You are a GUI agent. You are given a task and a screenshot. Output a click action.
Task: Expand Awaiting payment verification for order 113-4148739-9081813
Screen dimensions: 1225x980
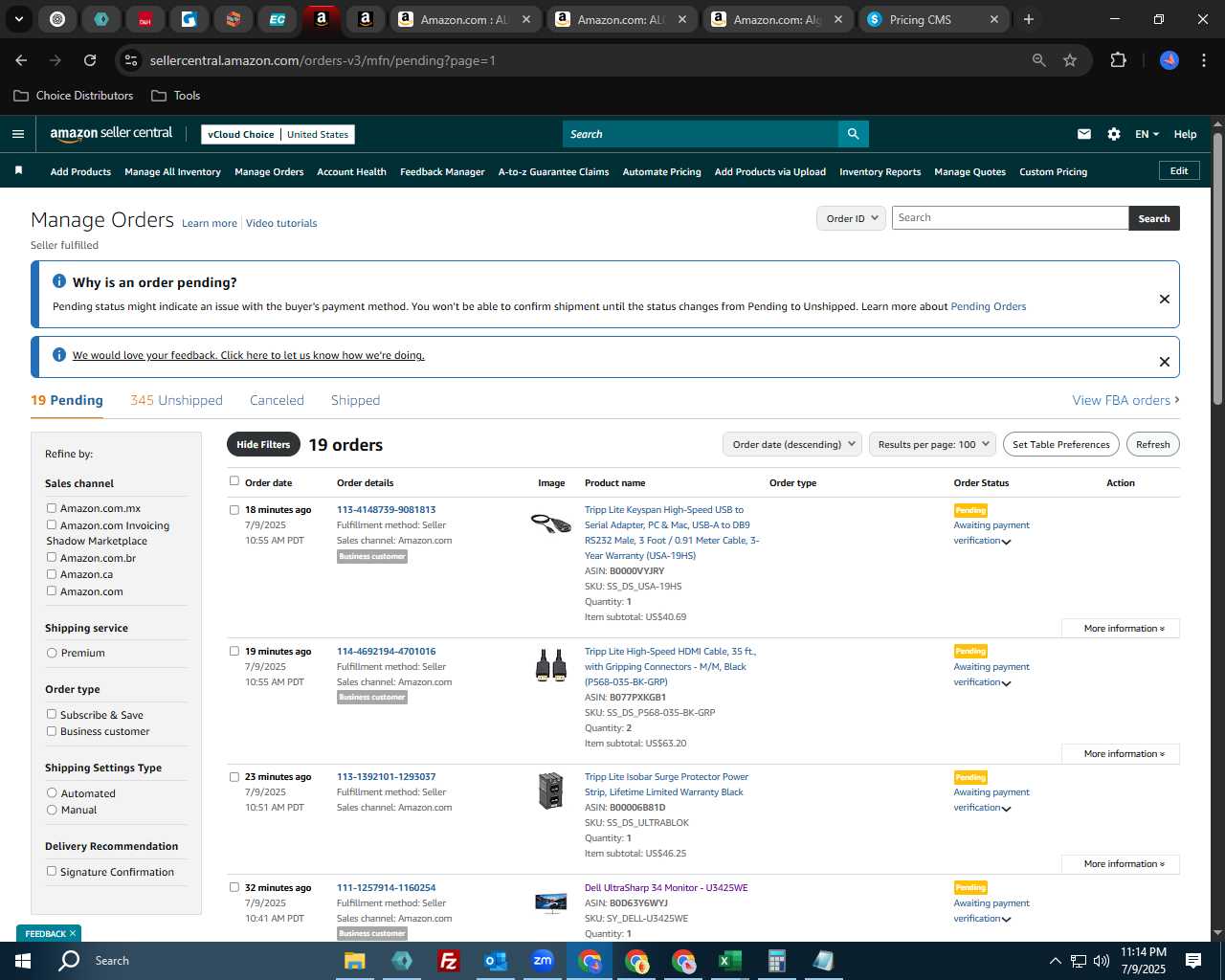(1006, 542)
